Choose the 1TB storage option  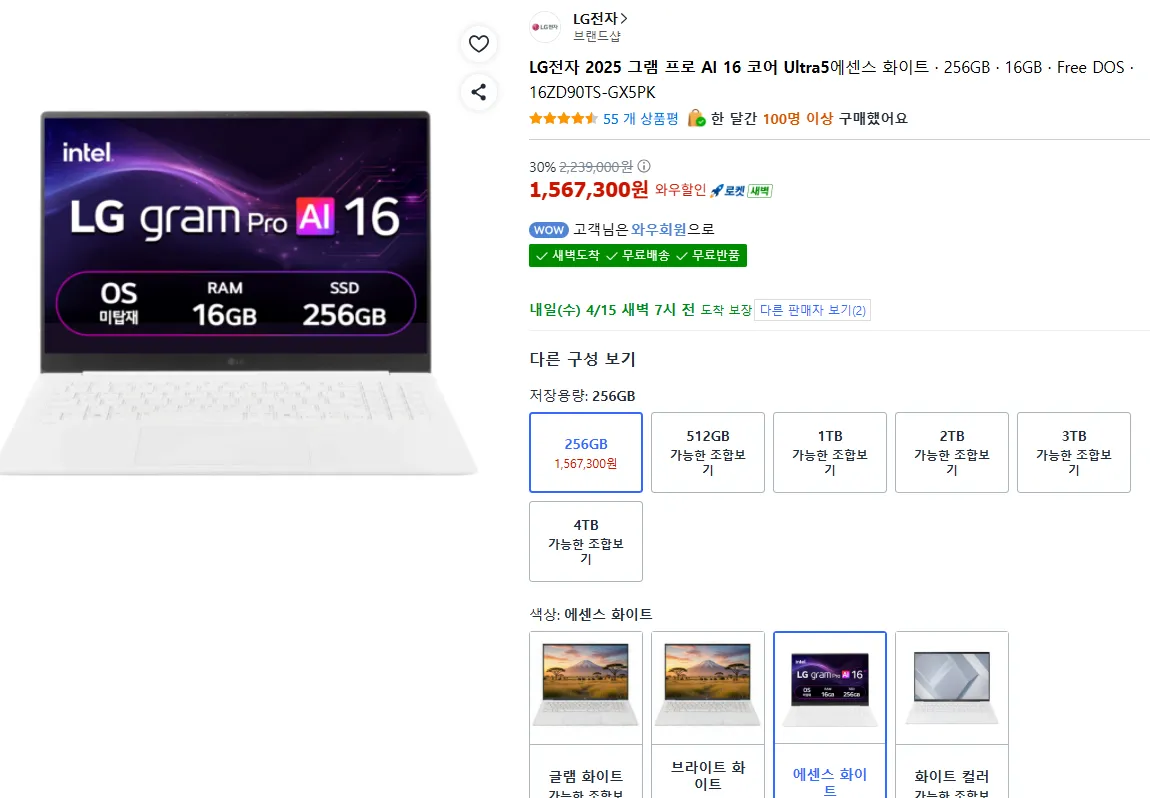click(x=830, y=452)
